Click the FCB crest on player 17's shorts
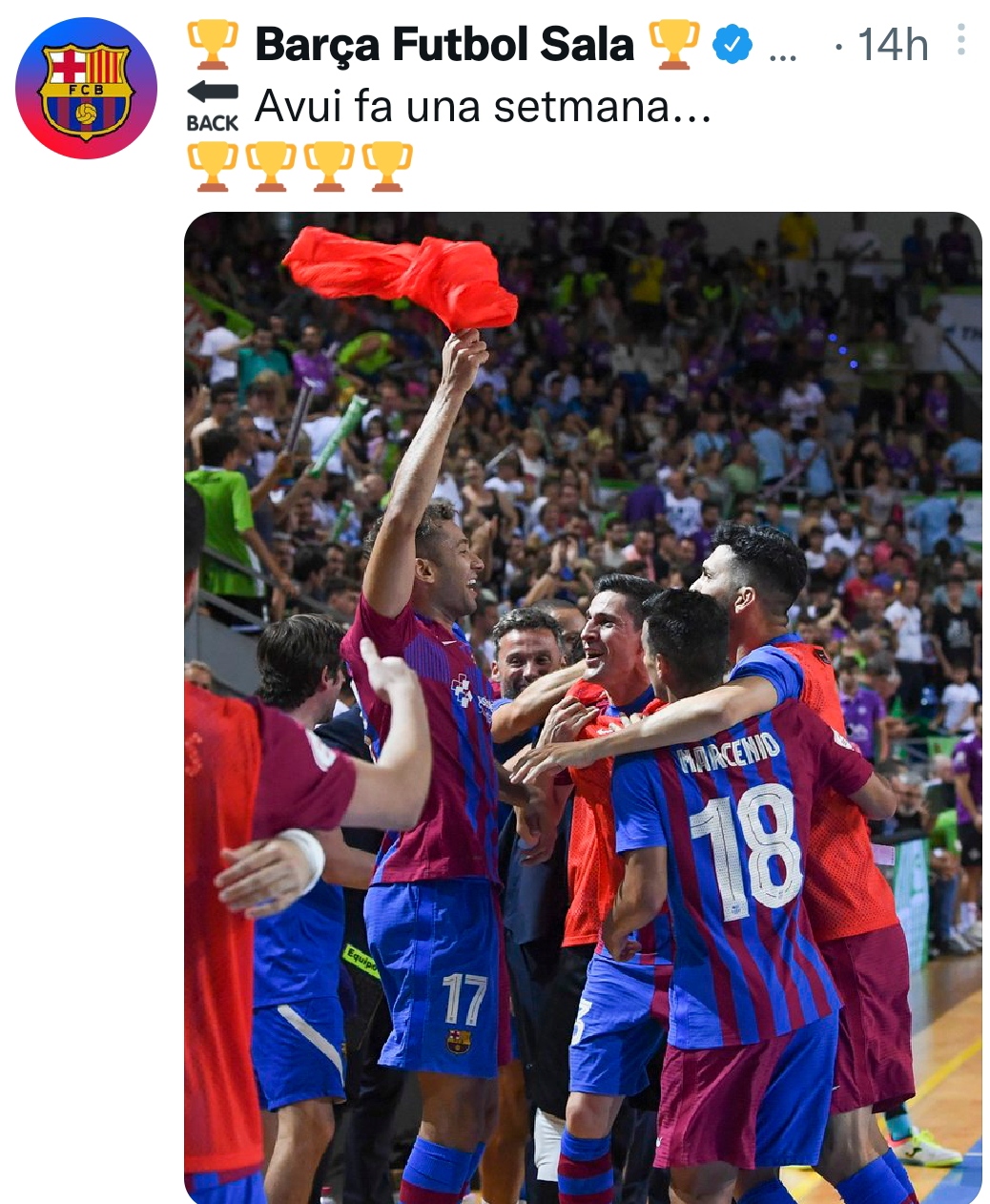The width and height of the screenshot is (990, 1204). tap(458, 1041)
